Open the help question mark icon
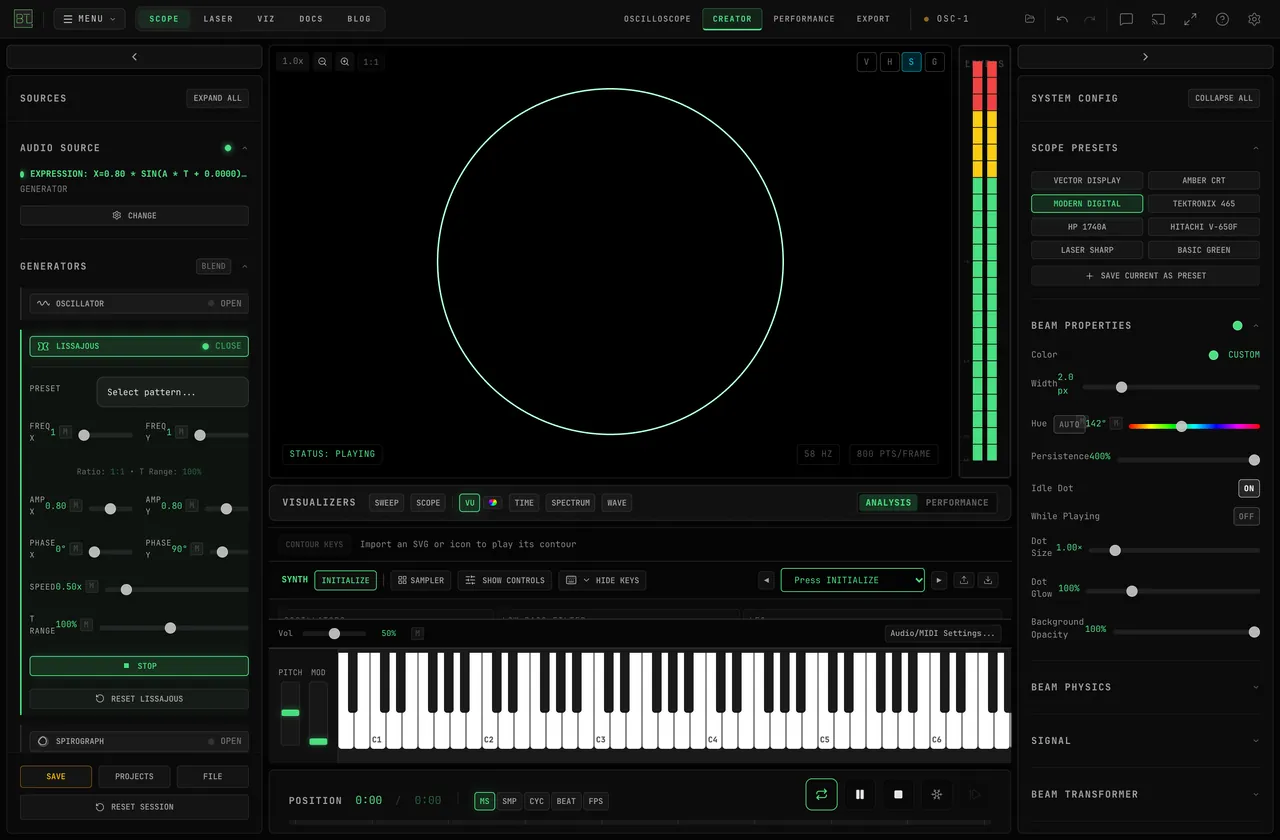This screenshot has width=1280, height=840. click(x=1222, y=19)
